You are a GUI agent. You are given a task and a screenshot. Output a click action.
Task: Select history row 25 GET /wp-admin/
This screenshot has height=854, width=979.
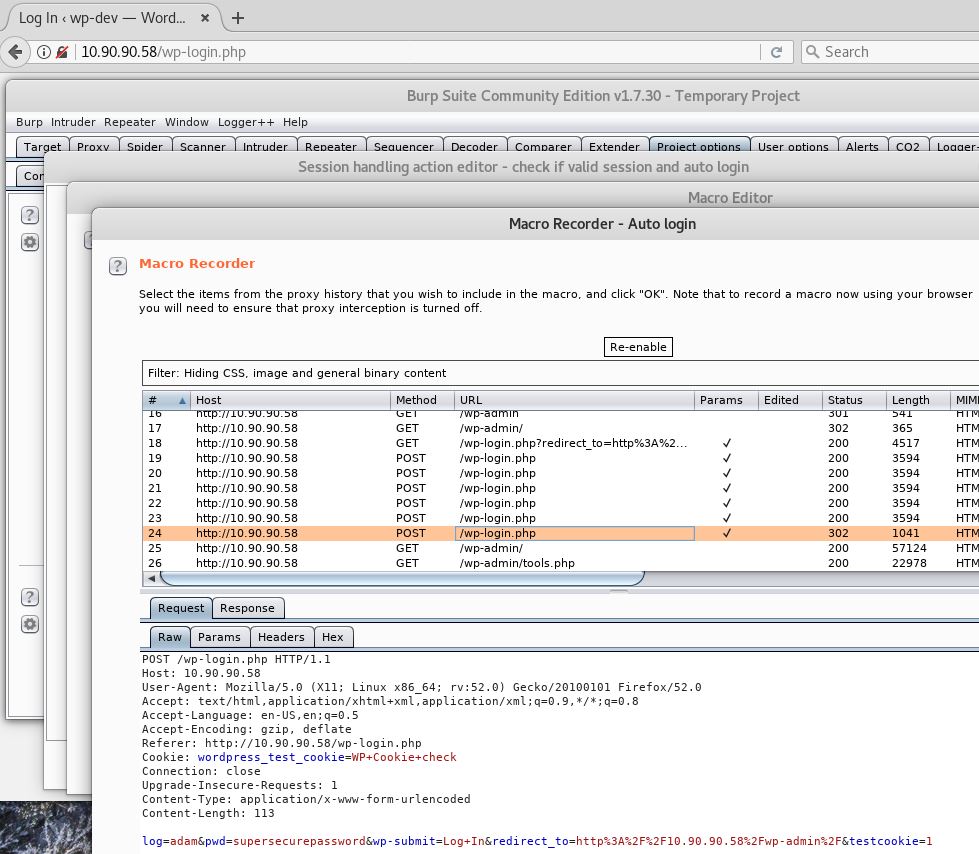[560, 548]
